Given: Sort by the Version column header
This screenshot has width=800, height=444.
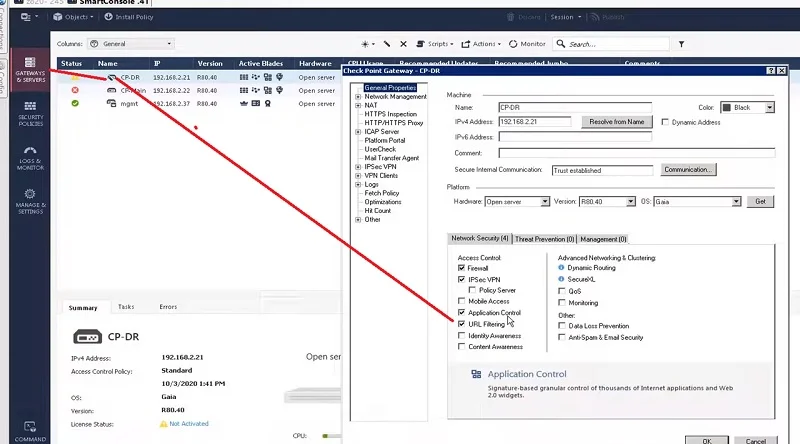Looking at the screenshot, I should point(210,63).
